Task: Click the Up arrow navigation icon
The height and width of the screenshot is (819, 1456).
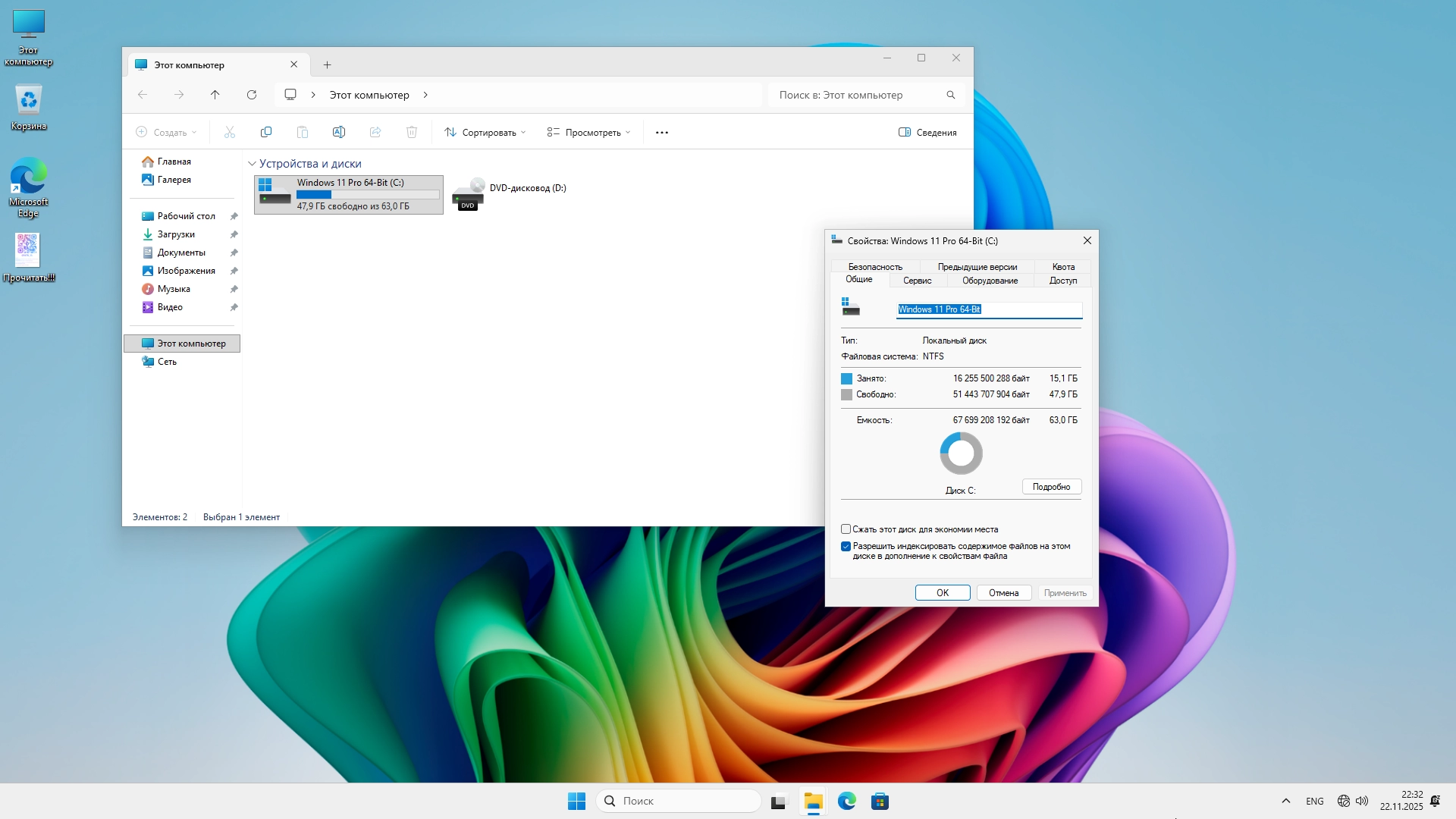Action: click(215, 95)
